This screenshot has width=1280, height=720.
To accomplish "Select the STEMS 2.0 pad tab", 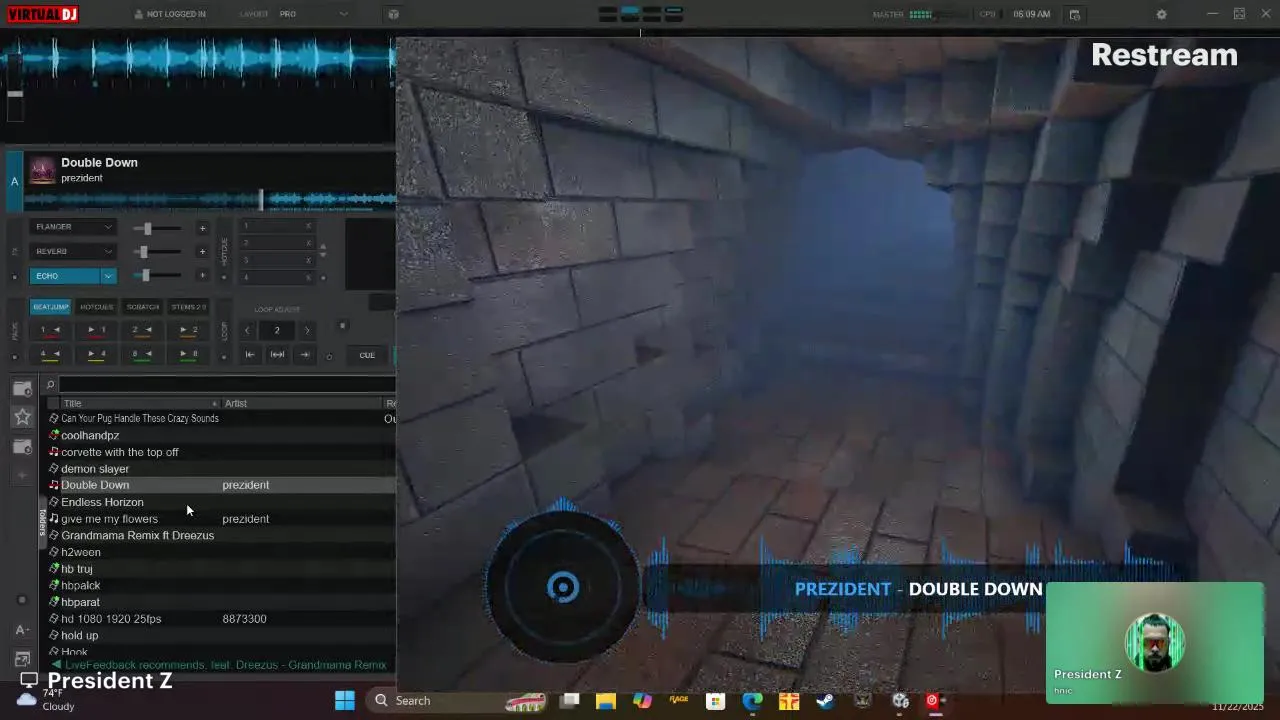I will pyautogui.click(x=188, y=307).
